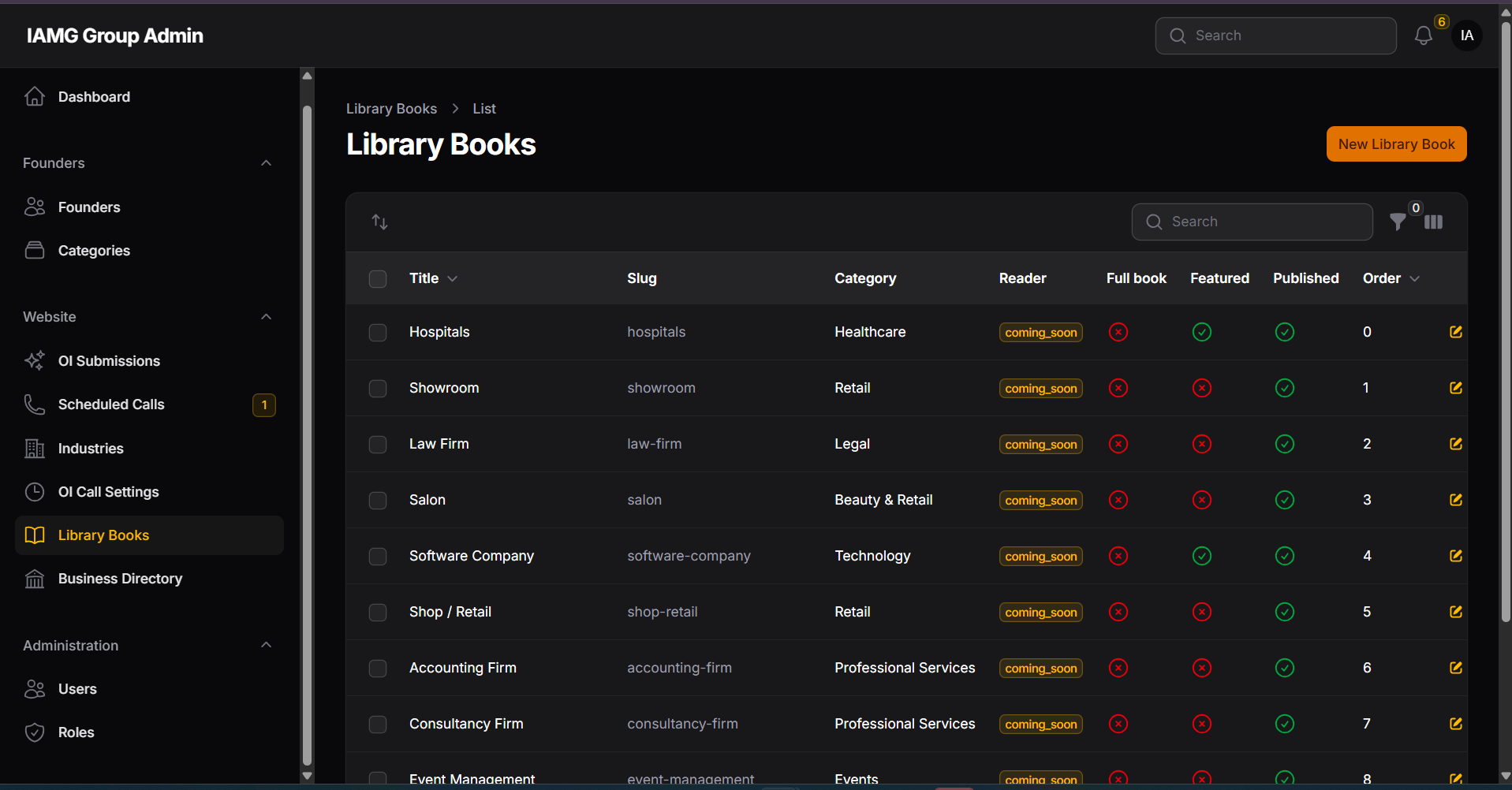
Task: Collapse the Website sidebar group
Action: pos(266,317)
